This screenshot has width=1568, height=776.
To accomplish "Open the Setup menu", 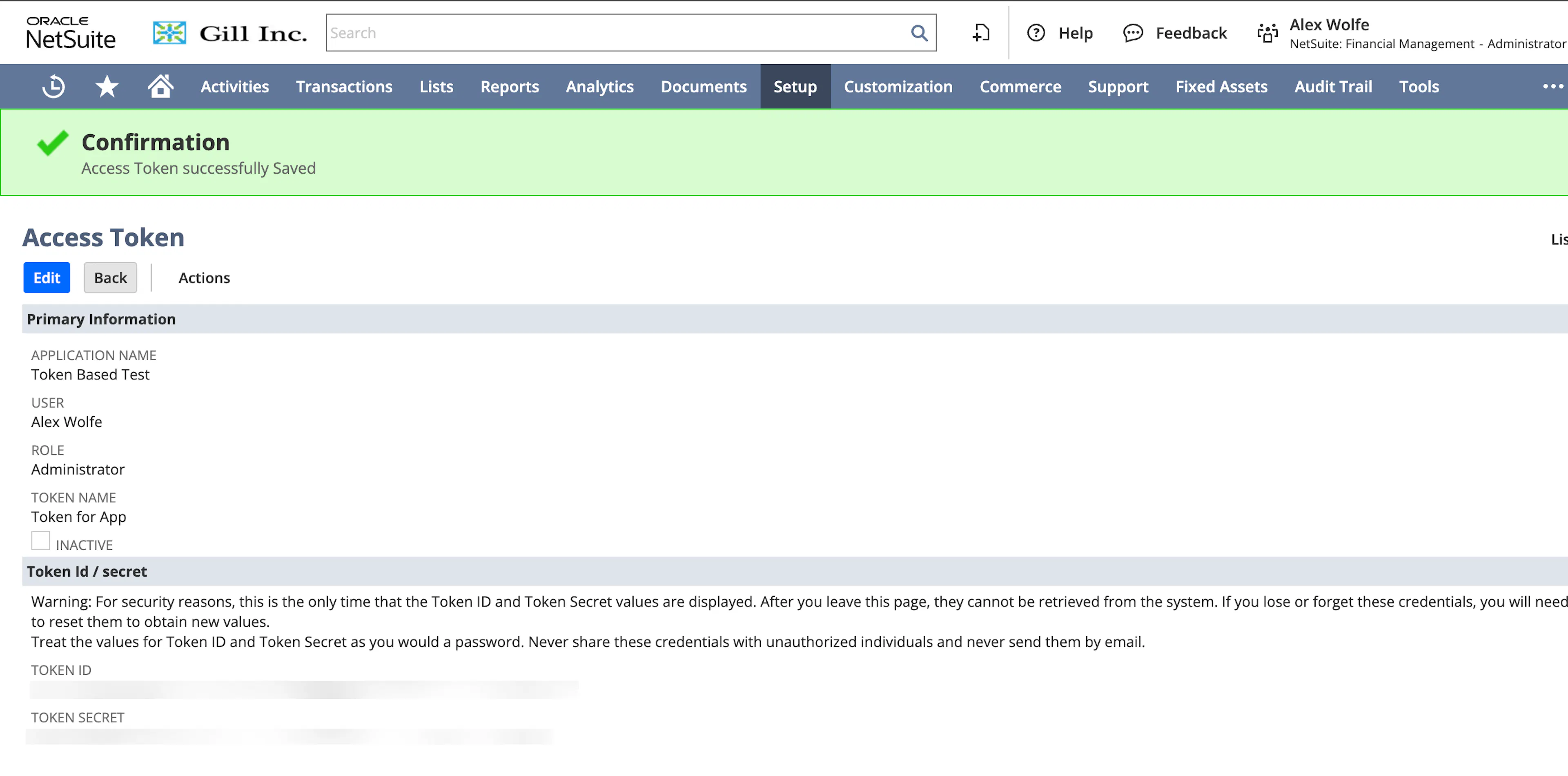I will pos(795,87).
